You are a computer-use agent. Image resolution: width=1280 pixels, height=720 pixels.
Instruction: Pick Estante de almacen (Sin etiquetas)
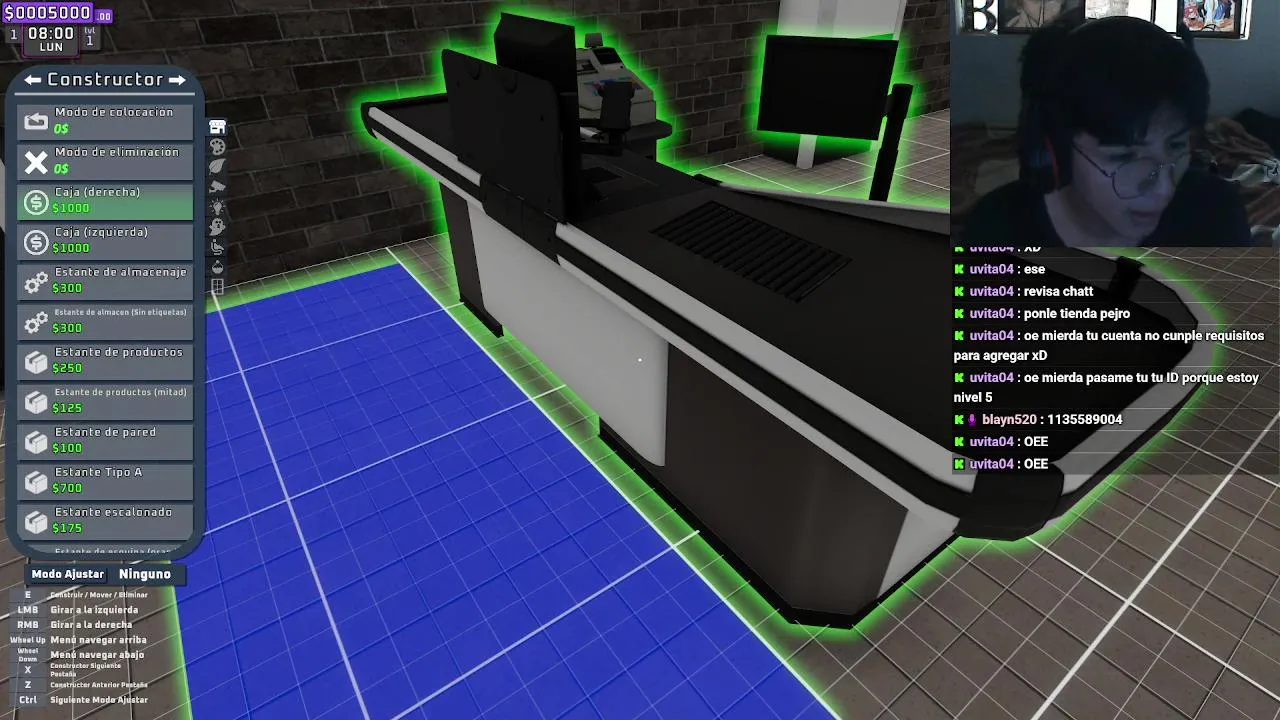pos(105,321)
